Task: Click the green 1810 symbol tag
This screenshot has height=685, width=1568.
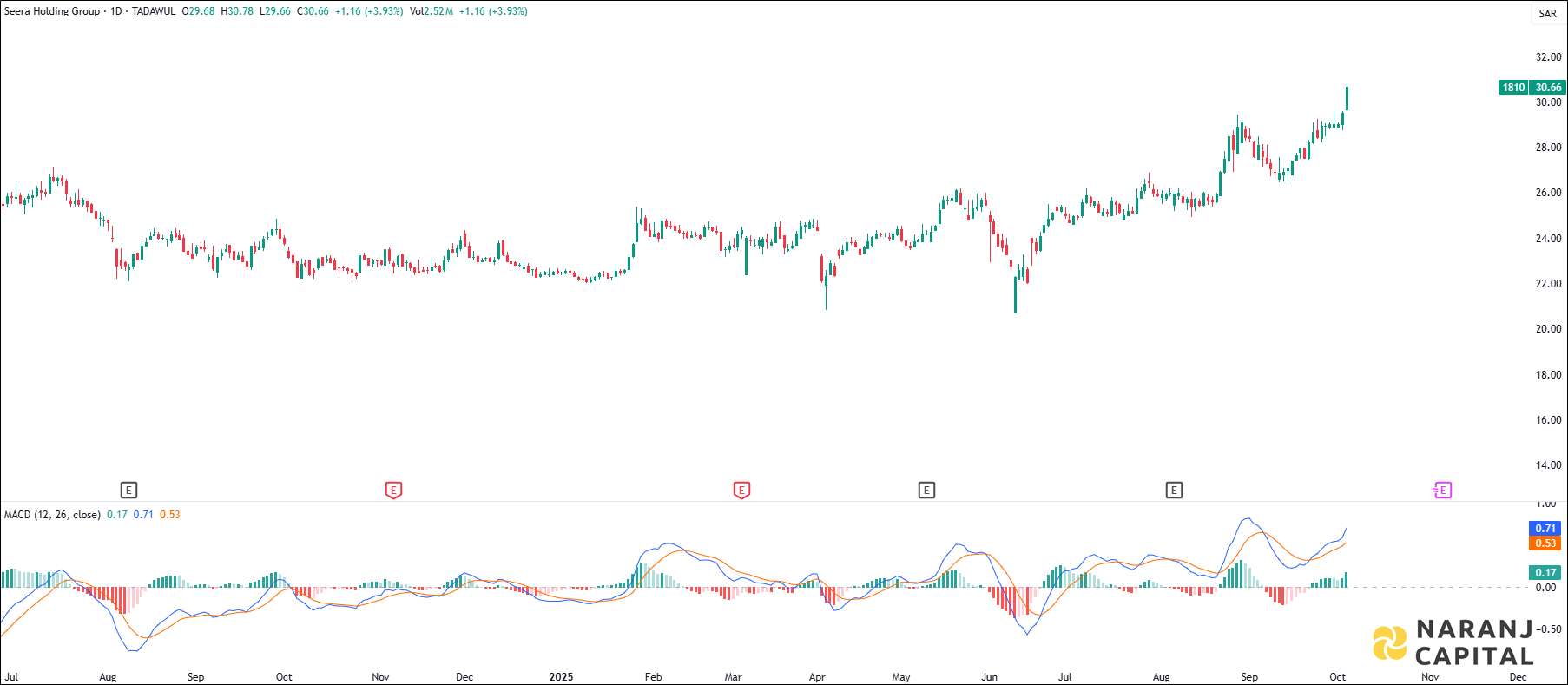Action: tap(1513, 87)
